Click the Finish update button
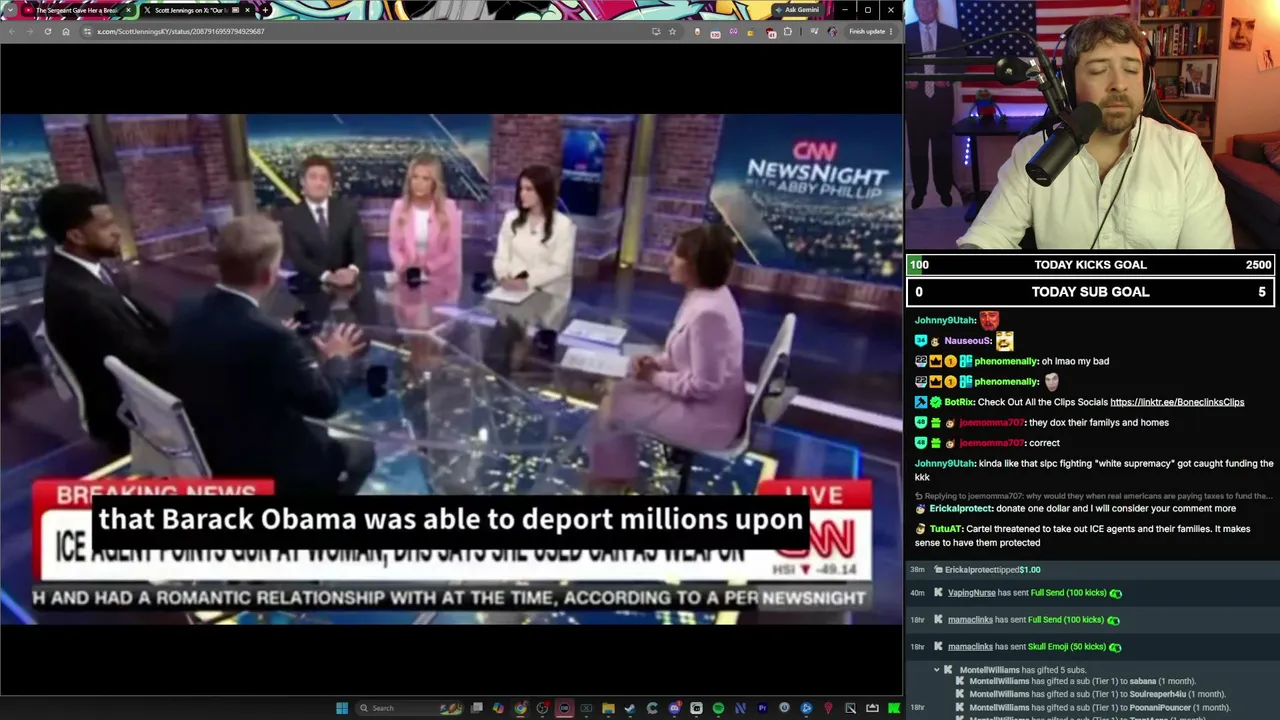The width and height of the screenshot is (1280, 720). pos(867,31)
